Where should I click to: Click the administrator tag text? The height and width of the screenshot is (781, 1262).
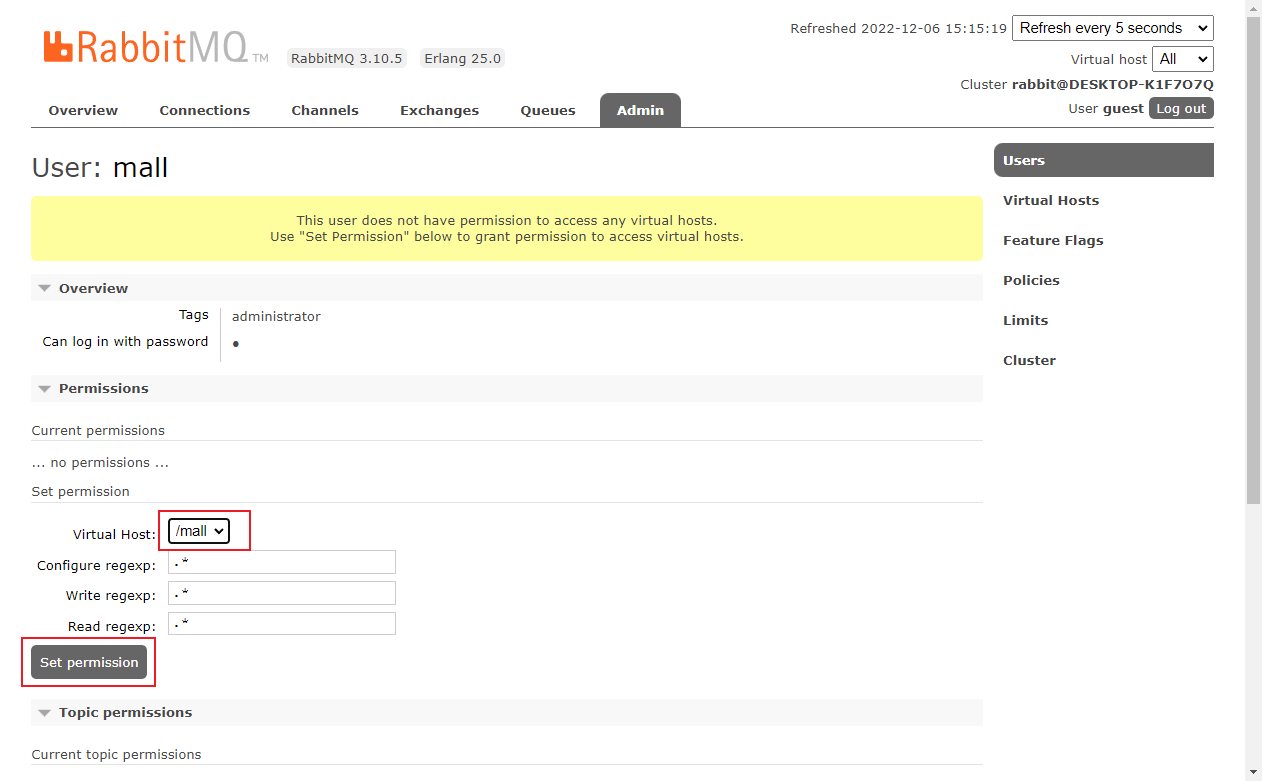[x=276, y=316]
